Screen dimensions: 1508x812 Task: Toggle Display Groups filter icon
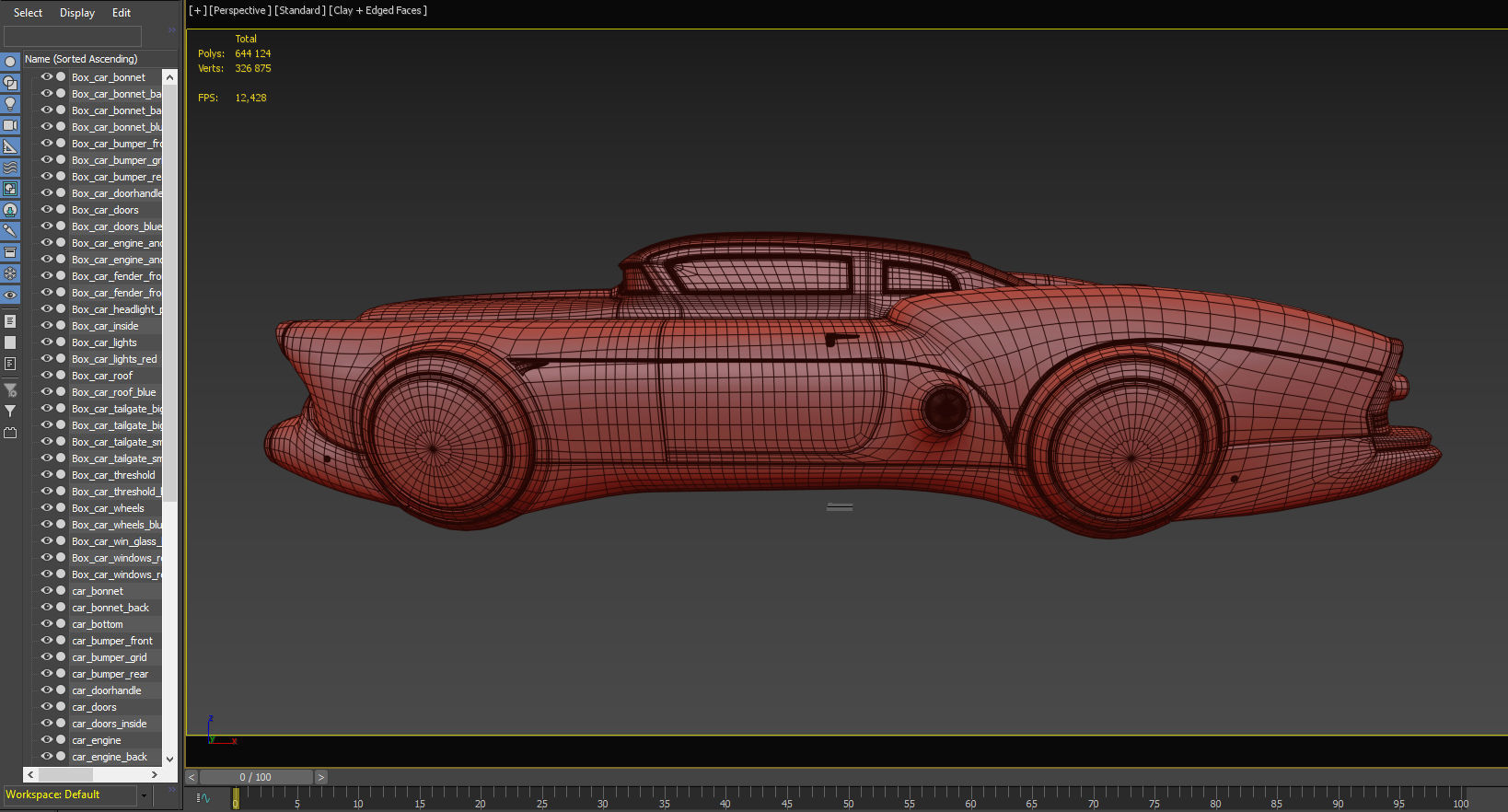pyautogui.click(x=10, y=189)
